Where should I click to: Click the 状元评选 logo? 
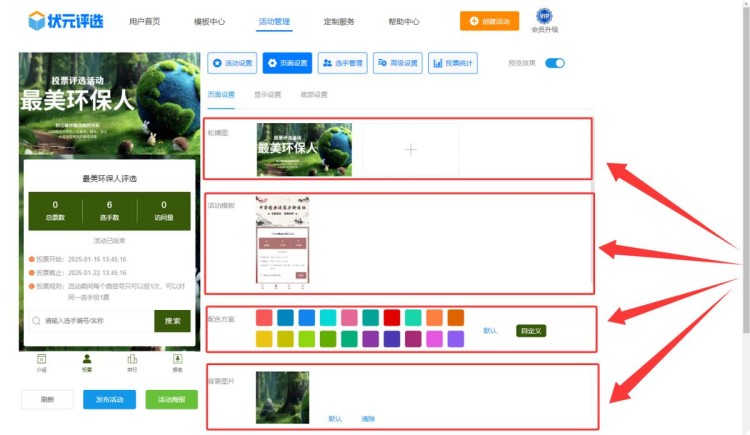[x=65, y=21]
